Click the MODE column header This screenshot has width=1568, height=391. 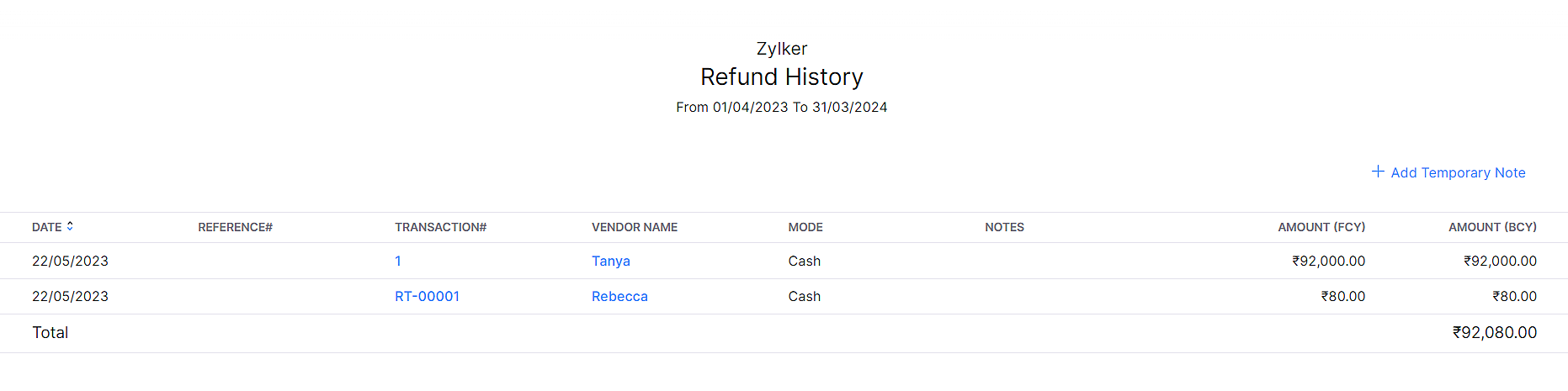tap(805, 227)
